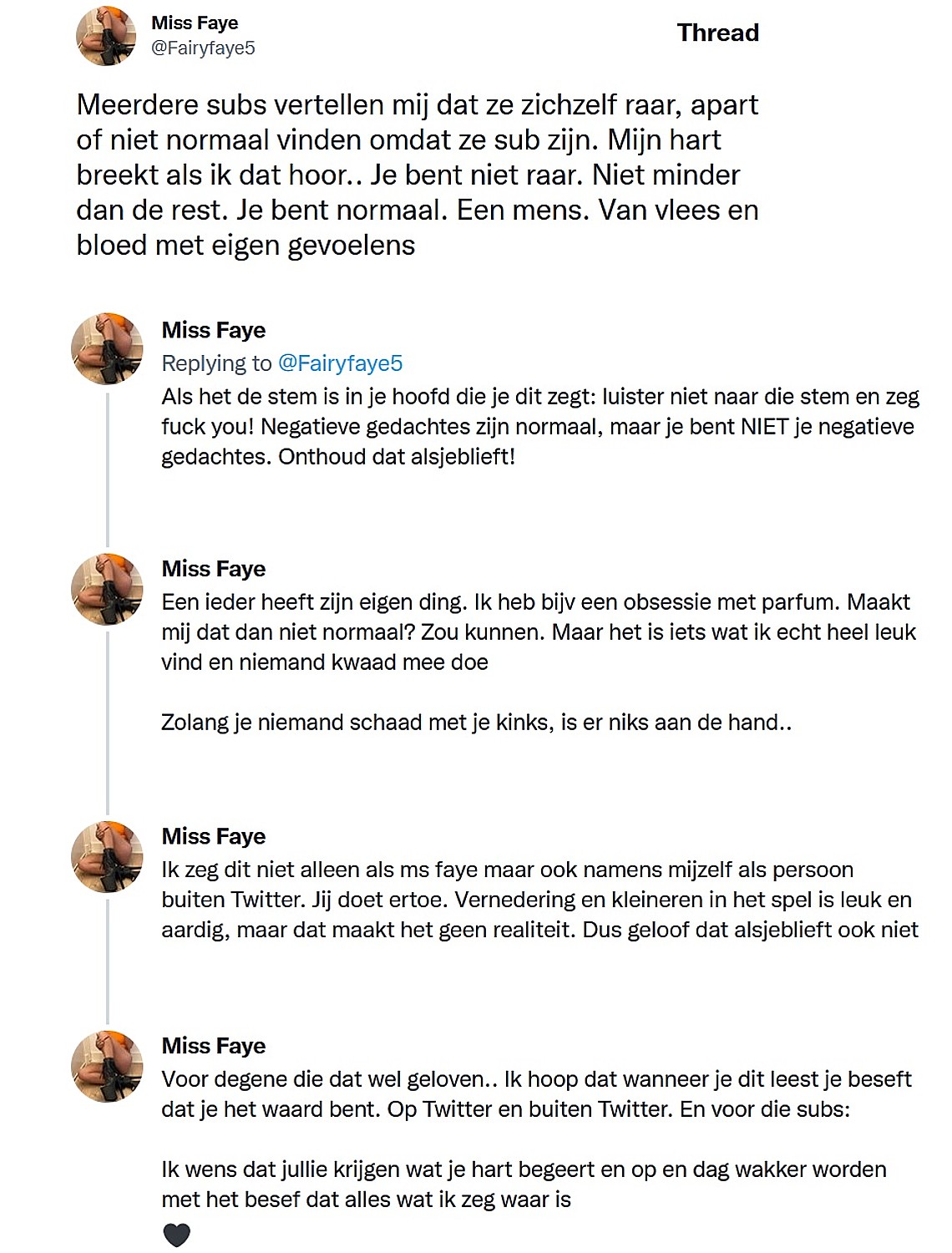Click Miss Faye's name on the parfum reply
The width and height of the screenshot is (952, 1253).
213,569
